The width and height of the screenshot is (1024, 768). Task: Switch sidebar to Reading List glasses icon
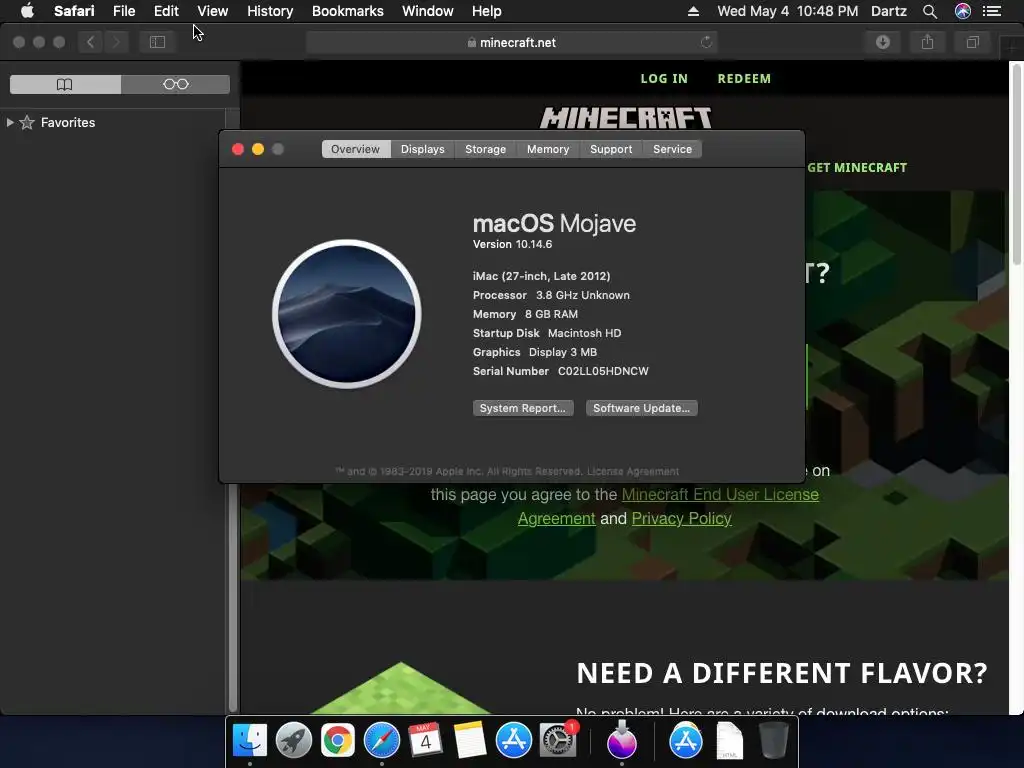[176, 84]
